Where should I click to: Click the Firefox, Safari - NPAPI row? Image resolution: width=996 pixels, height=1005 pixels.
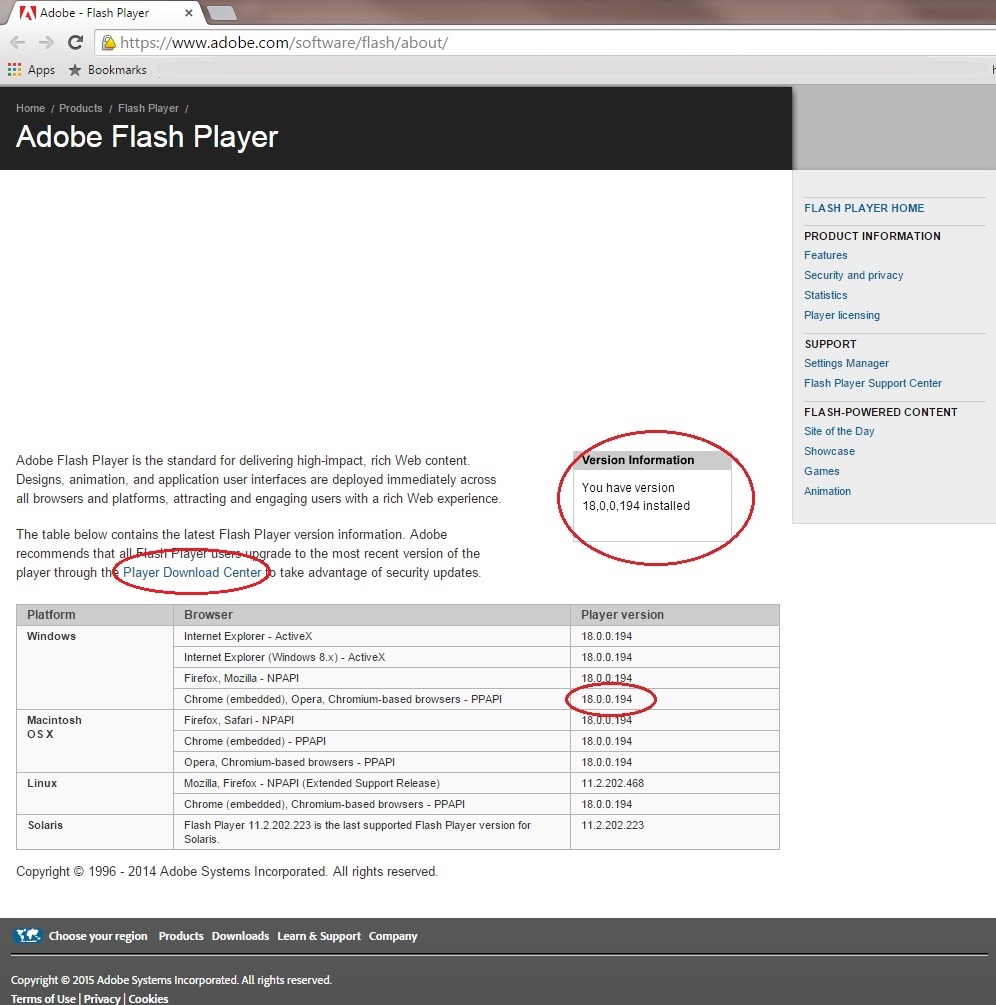[476, 720]
